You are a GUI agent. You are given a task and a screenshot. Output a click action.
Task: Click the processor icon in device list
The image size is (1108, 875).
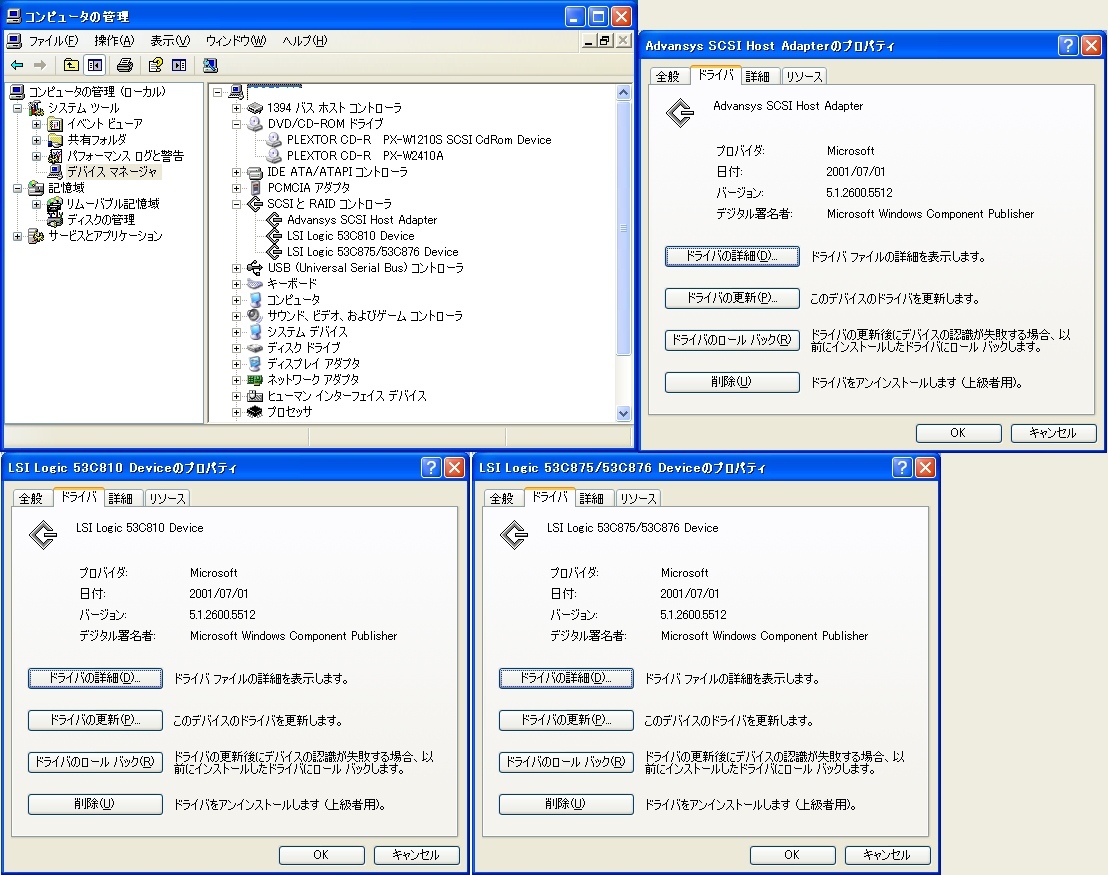(x=254, y=411)
